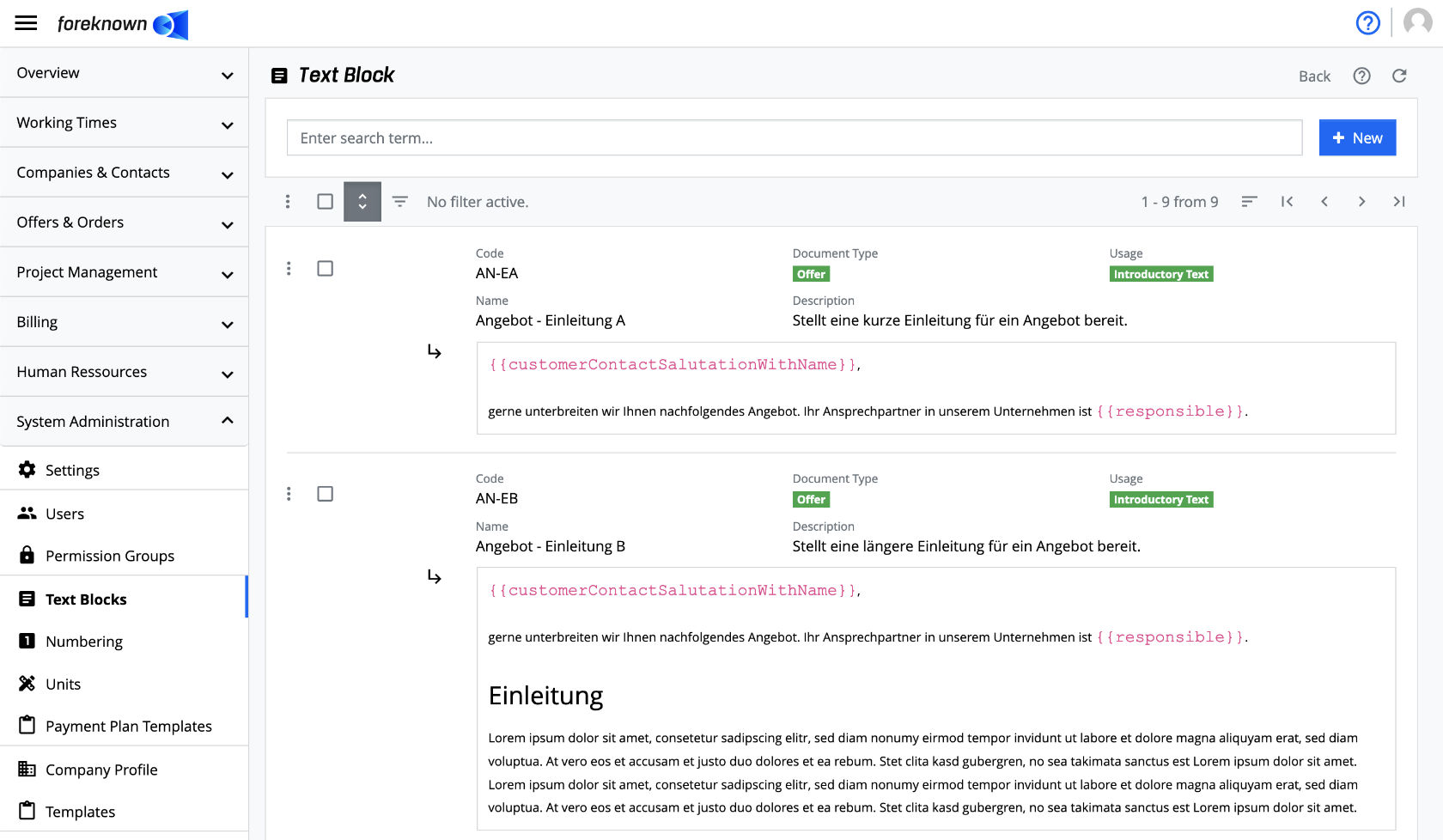The height and width of the screenshot is (840, 1443).
Task: Click the search term input field
Action: pyautogui.click(x=795, y=137)
